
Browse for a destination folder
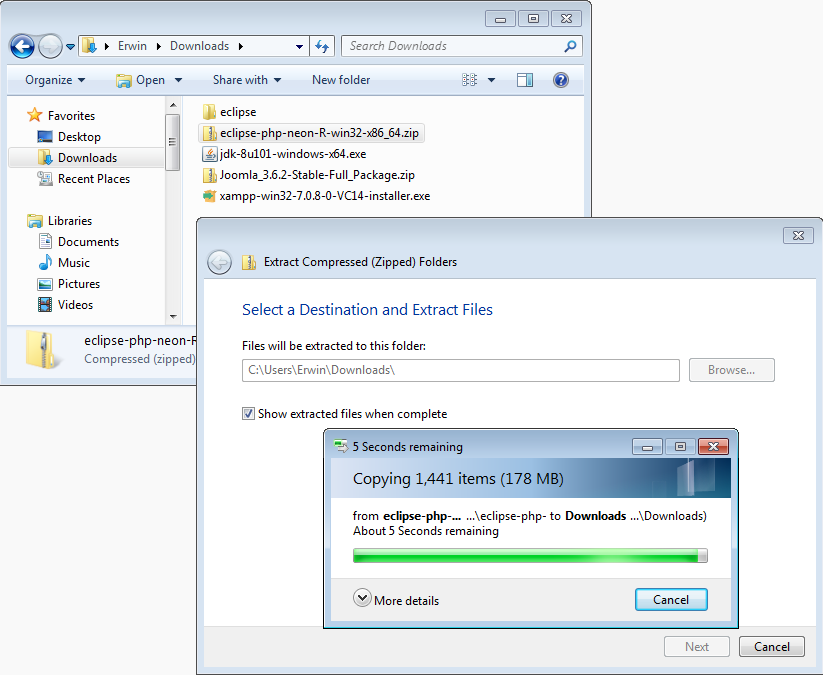coord(731,370)
